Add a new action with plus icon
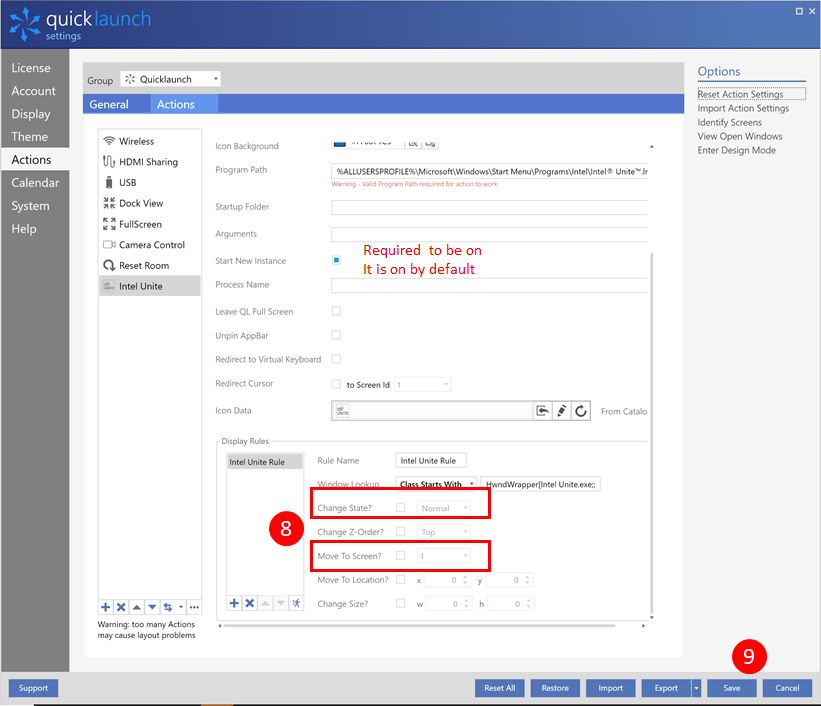 click(x=105, y=607)
